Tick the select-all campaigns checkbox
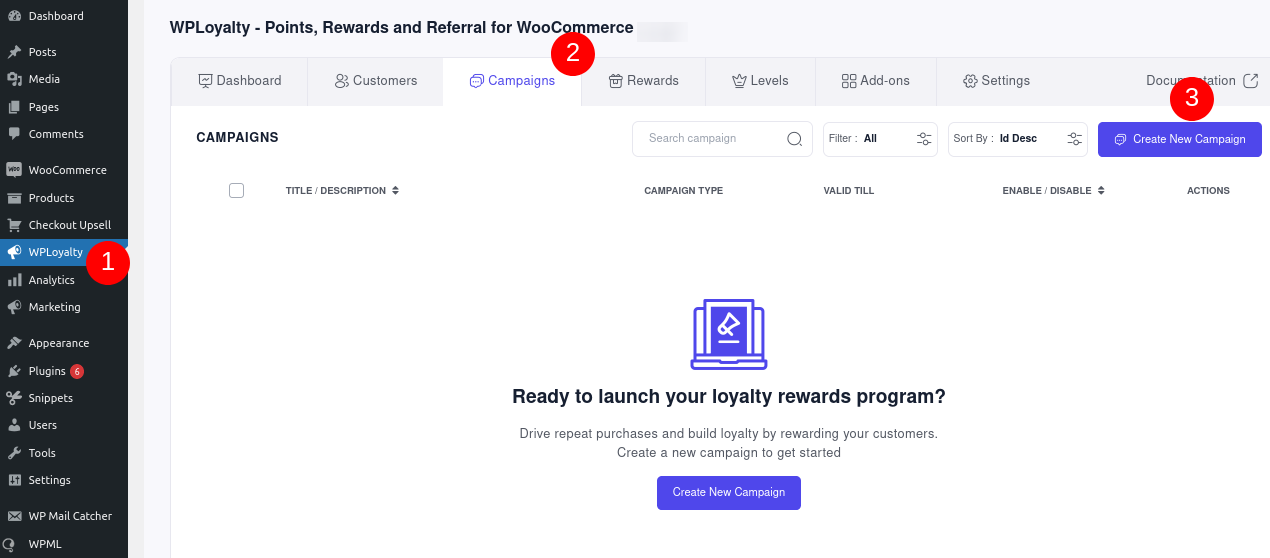This screenshot has height=558, width=1270. 237,191
